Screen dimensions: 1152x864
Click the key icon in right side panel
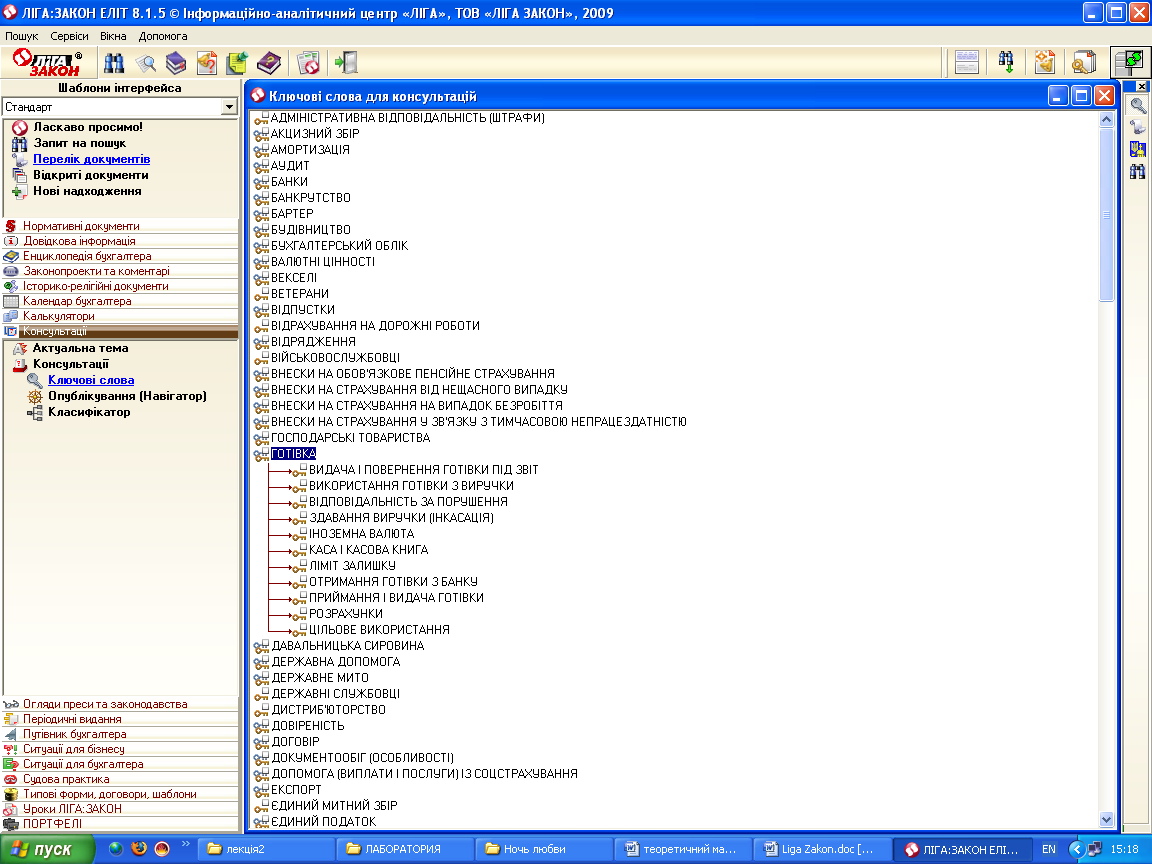(x=1137, y=106)
